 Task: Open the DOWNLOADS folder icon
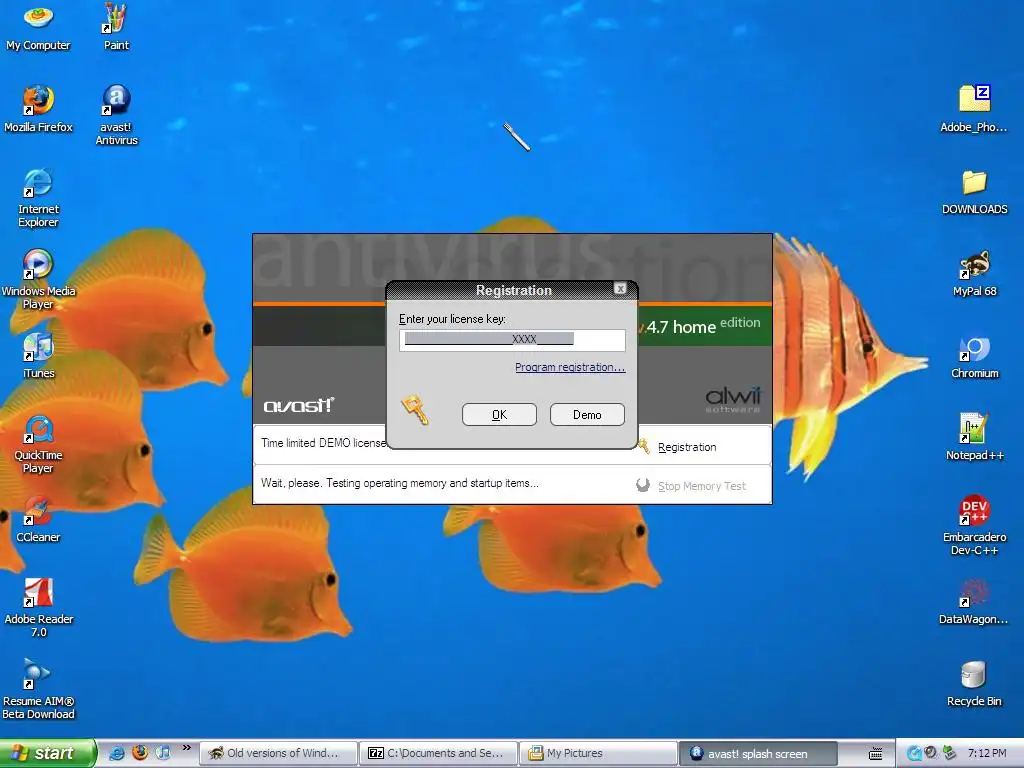tap(974, 191)
